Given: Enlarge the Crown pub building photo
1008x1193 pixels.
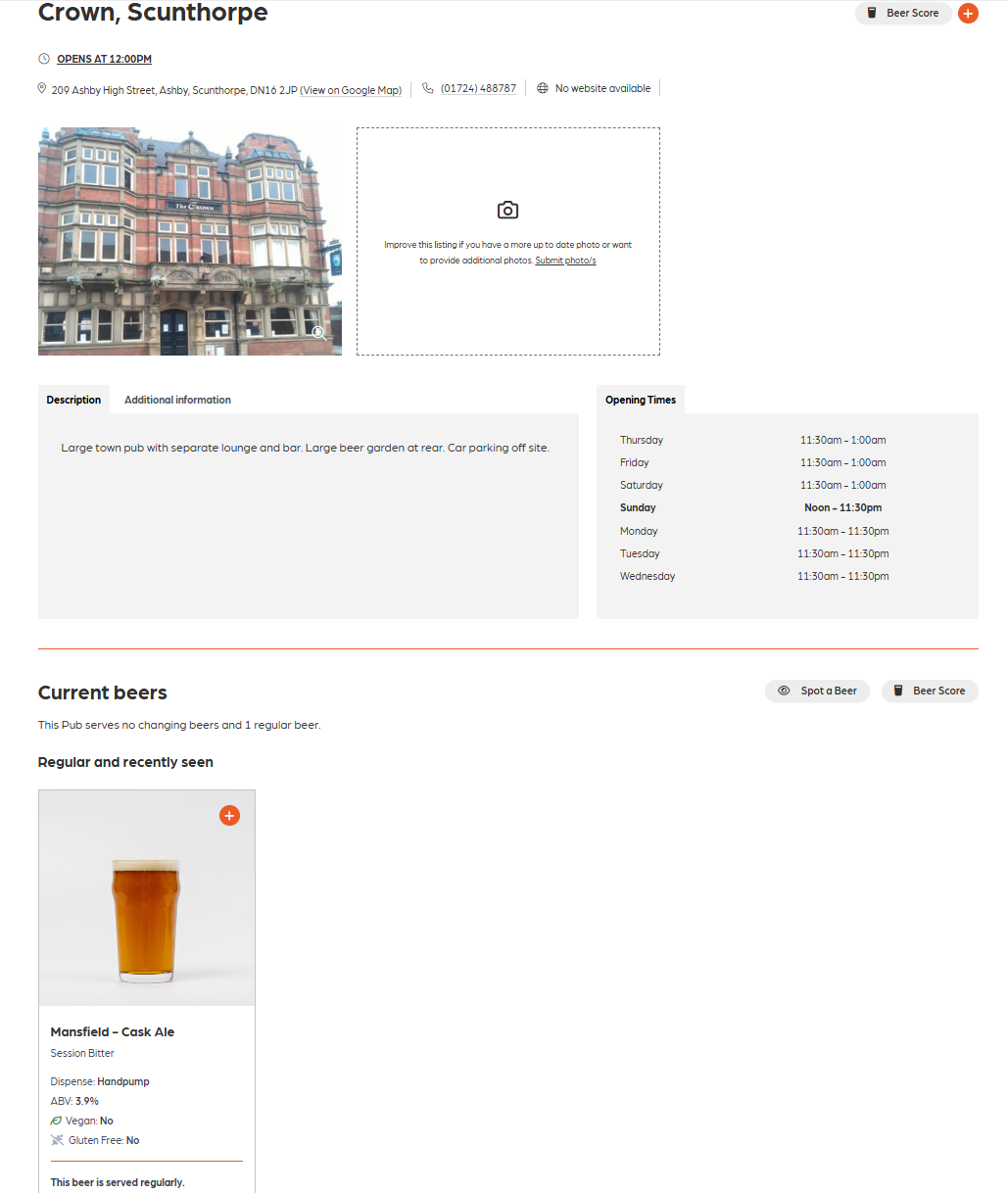Looking at the screenshot, I should pos(189,241).
